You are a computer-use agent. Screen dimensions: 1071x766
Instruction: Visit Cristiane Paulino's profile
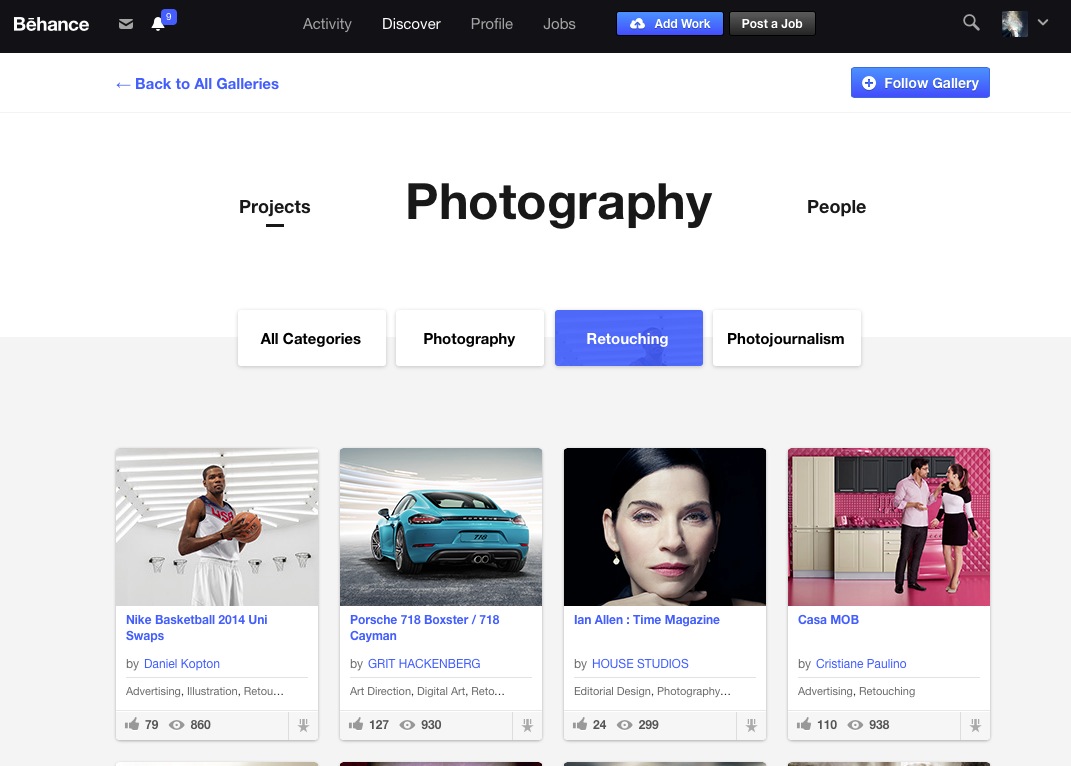coord(861,664)
